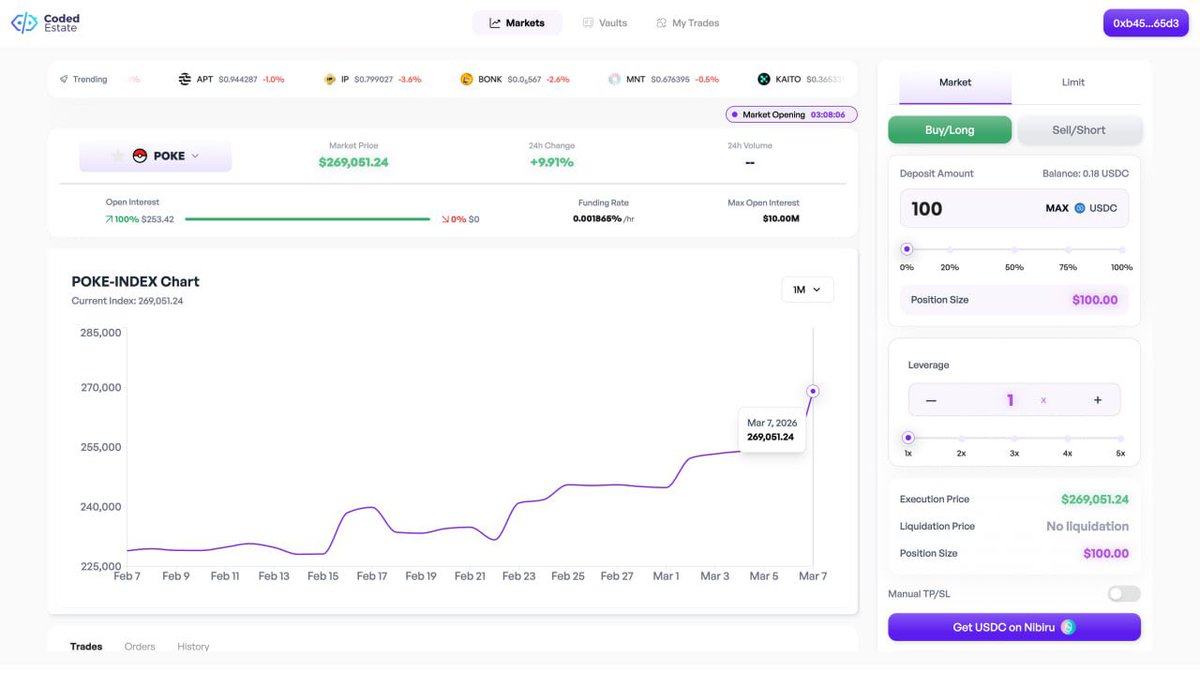
Task: Decrease leverage with minus button
Action: tap(931, 400)
